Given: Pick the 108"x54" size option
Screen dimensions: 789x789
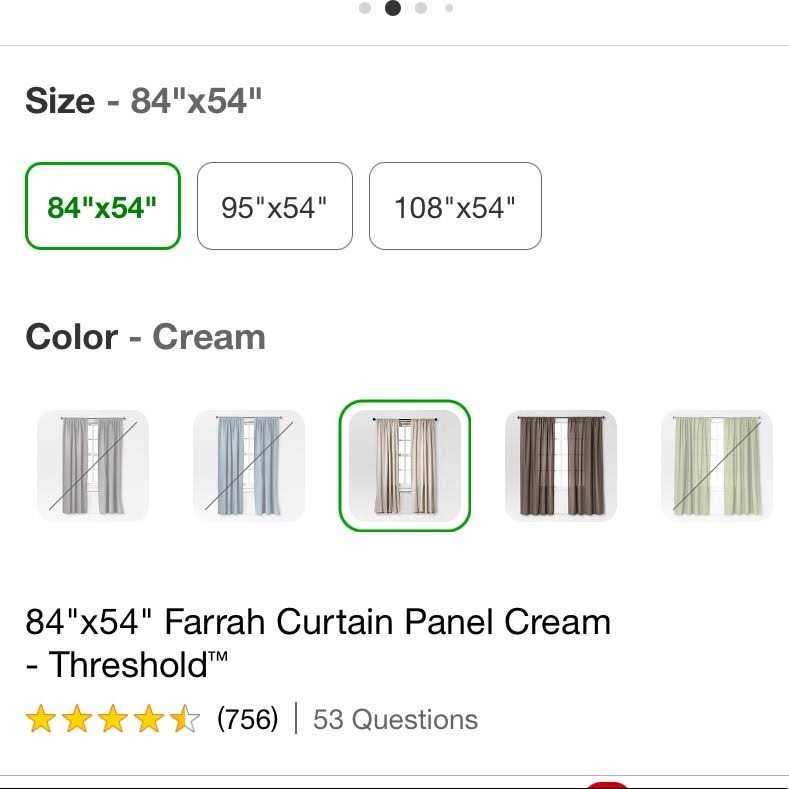Looking at the screenshot, I should coord(455,206).
